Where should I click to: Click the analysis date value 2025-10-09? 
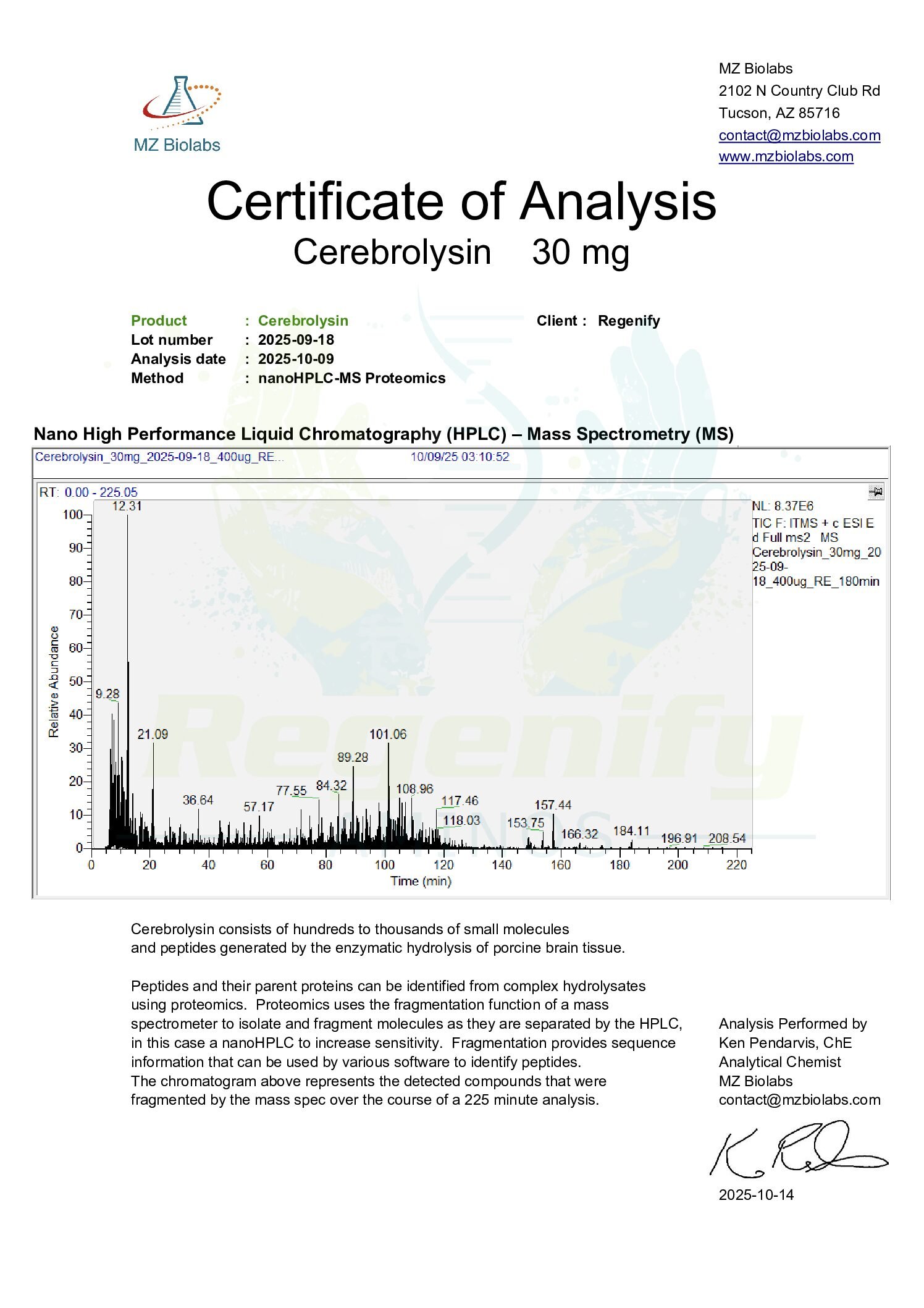[x=296, y=359]
